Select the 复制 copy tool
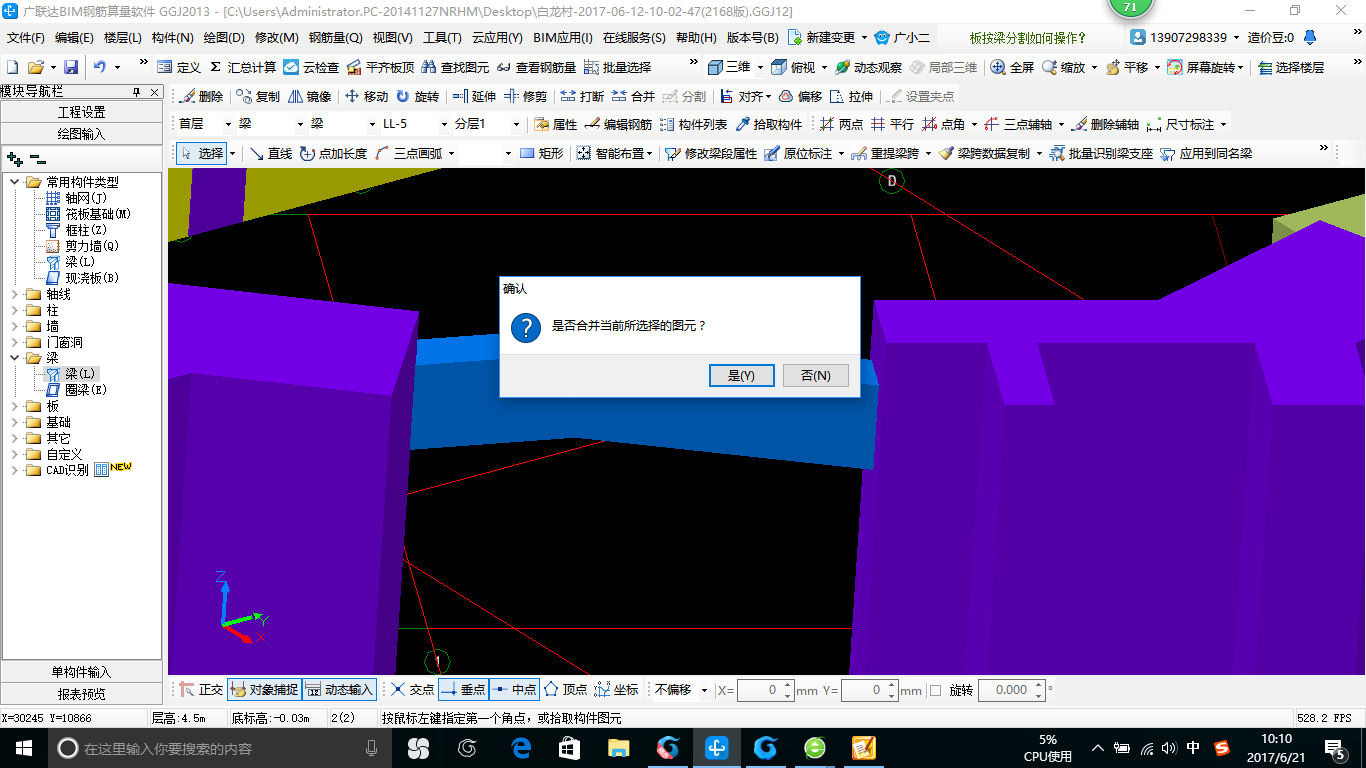The height and width of the screenshot is (768, 1366). 258,97
